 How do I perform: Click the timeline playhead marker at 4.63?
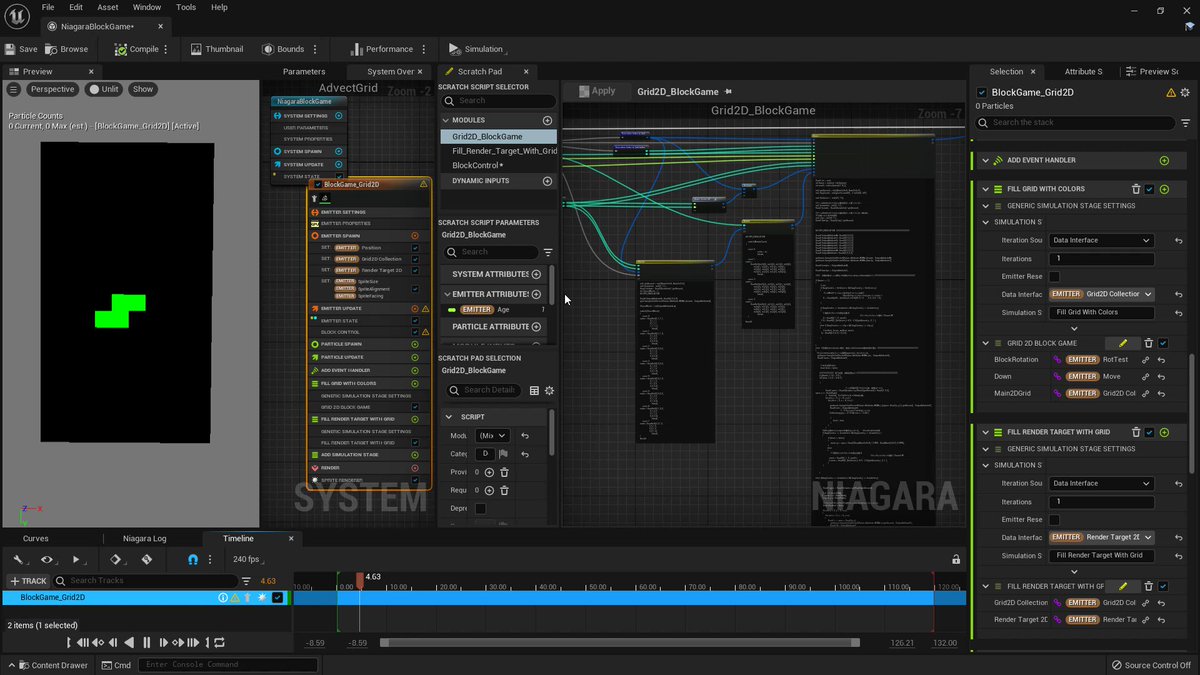(x=360, y=578)
